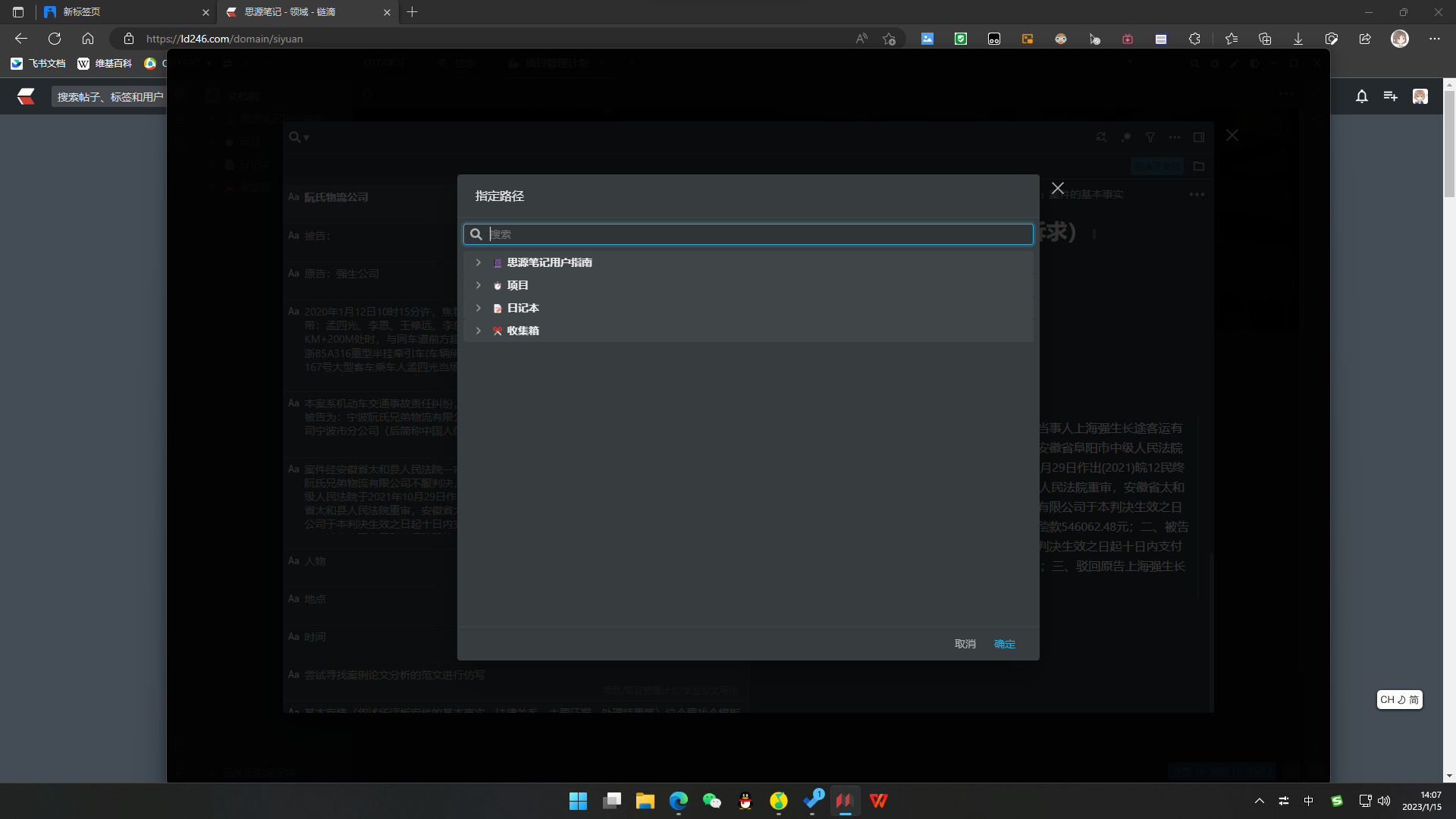
Task: Click the 确定 confirm button
Action: pos(1004,644)
